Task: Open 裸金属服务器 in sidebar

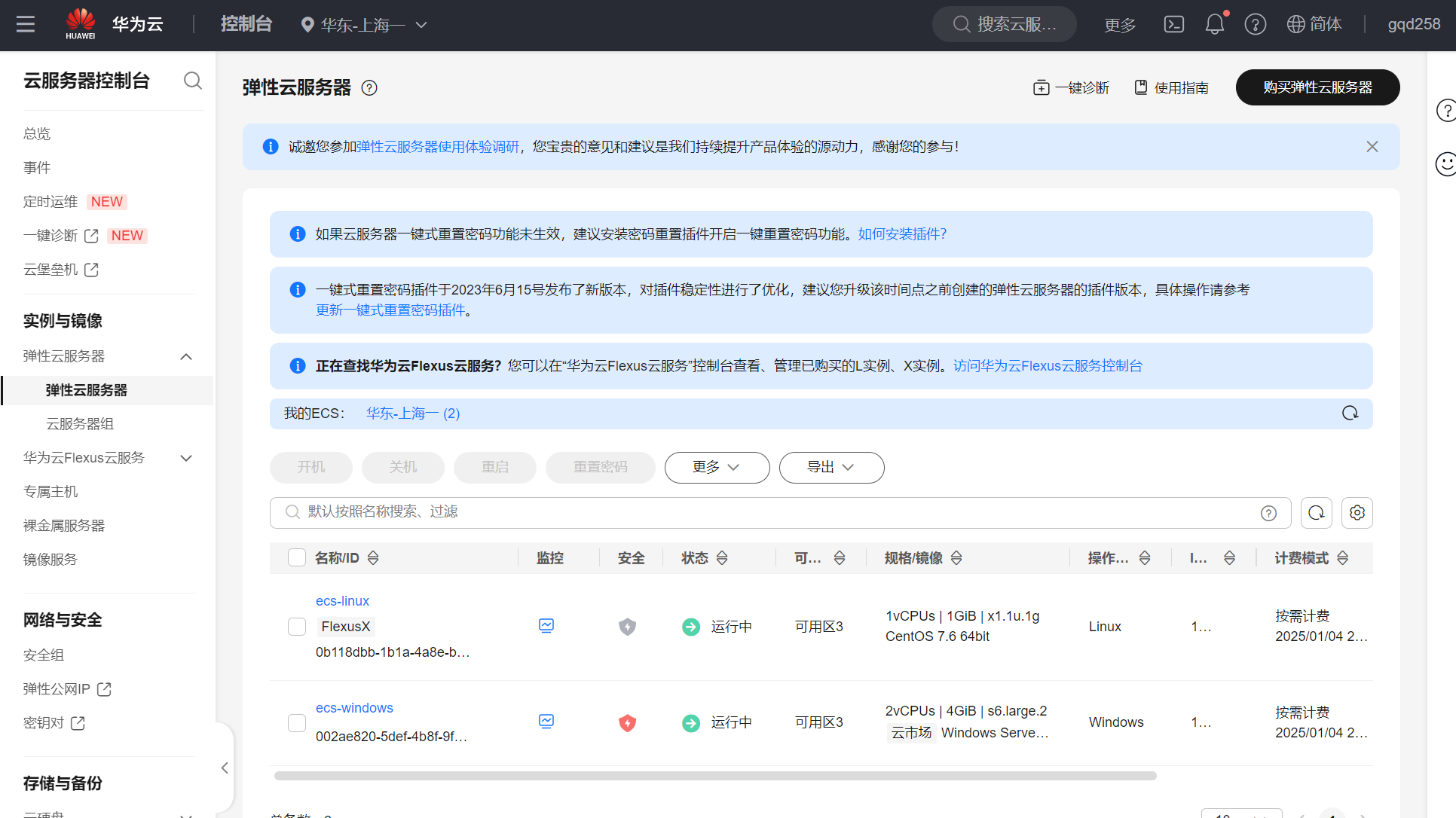Action: click(64, 526)
